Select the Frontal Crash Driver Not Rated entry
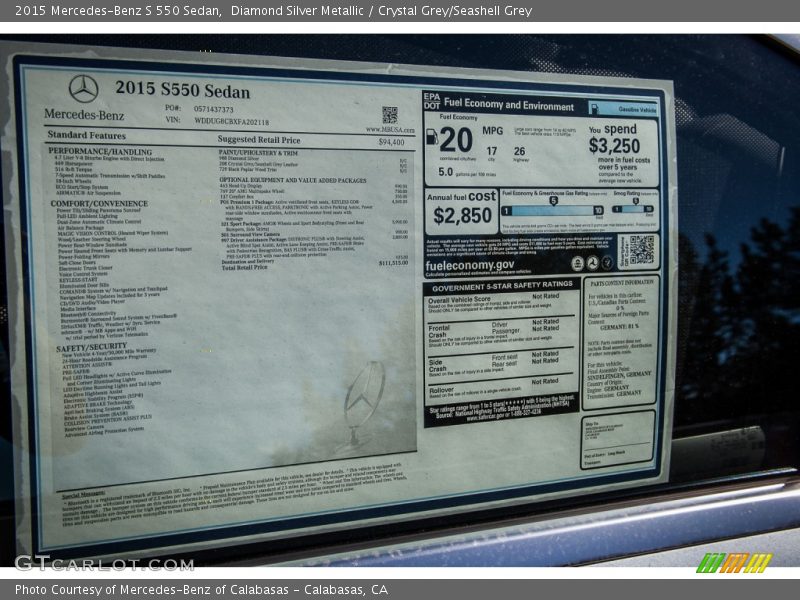The image size is (800, 600). tap(547, 324)
